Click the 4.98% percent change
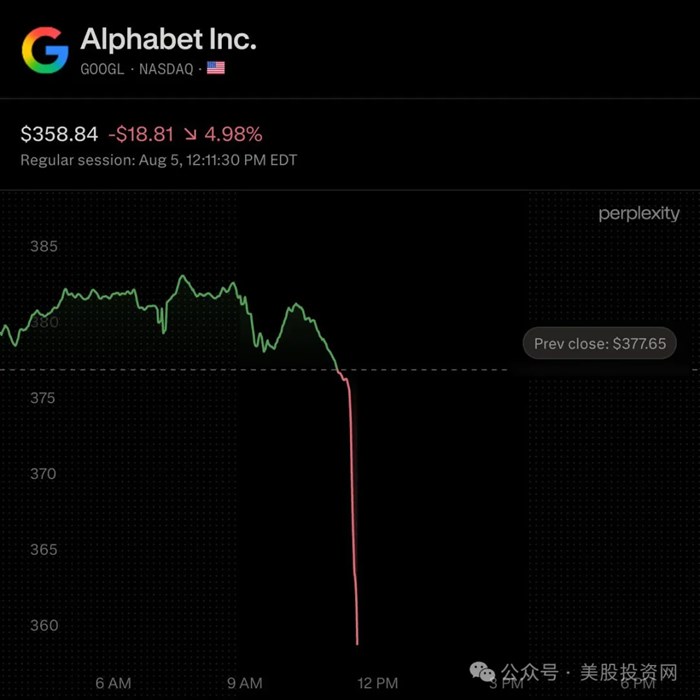Viewport: 700px width, 700px height. pyautogui.click(x=233, y=134)
